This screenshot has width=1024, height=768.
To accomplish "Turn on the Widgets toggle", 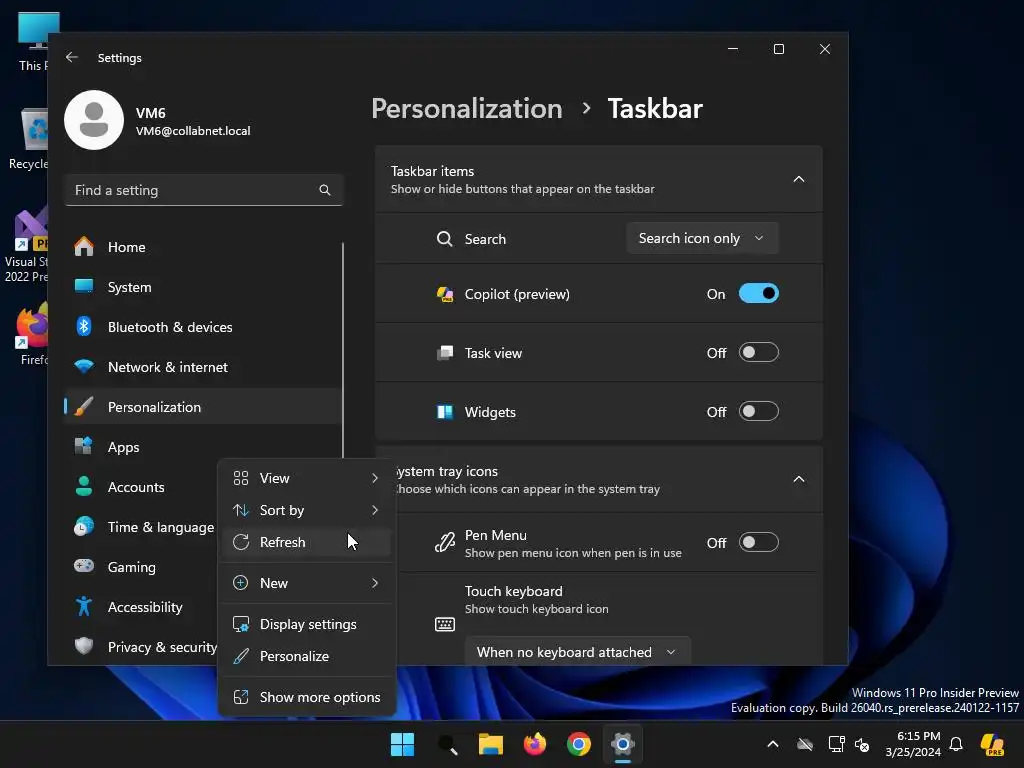I will click(758, 411).
